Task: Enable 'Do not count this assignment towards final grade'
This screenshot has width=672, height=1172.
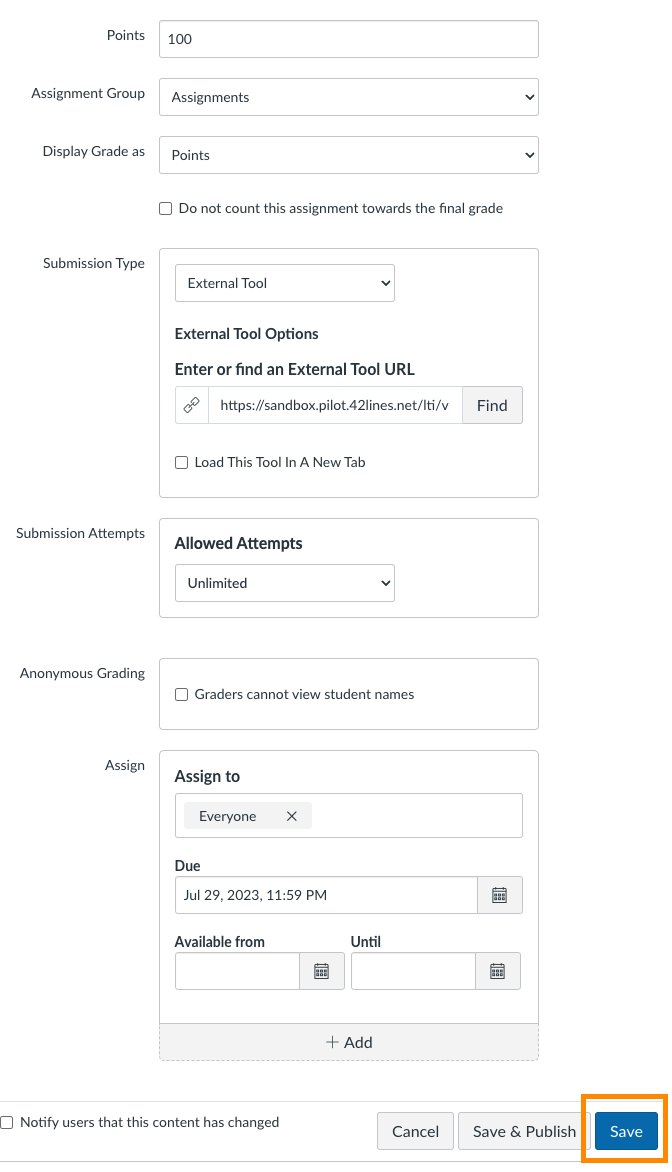Action: point(165,208)
